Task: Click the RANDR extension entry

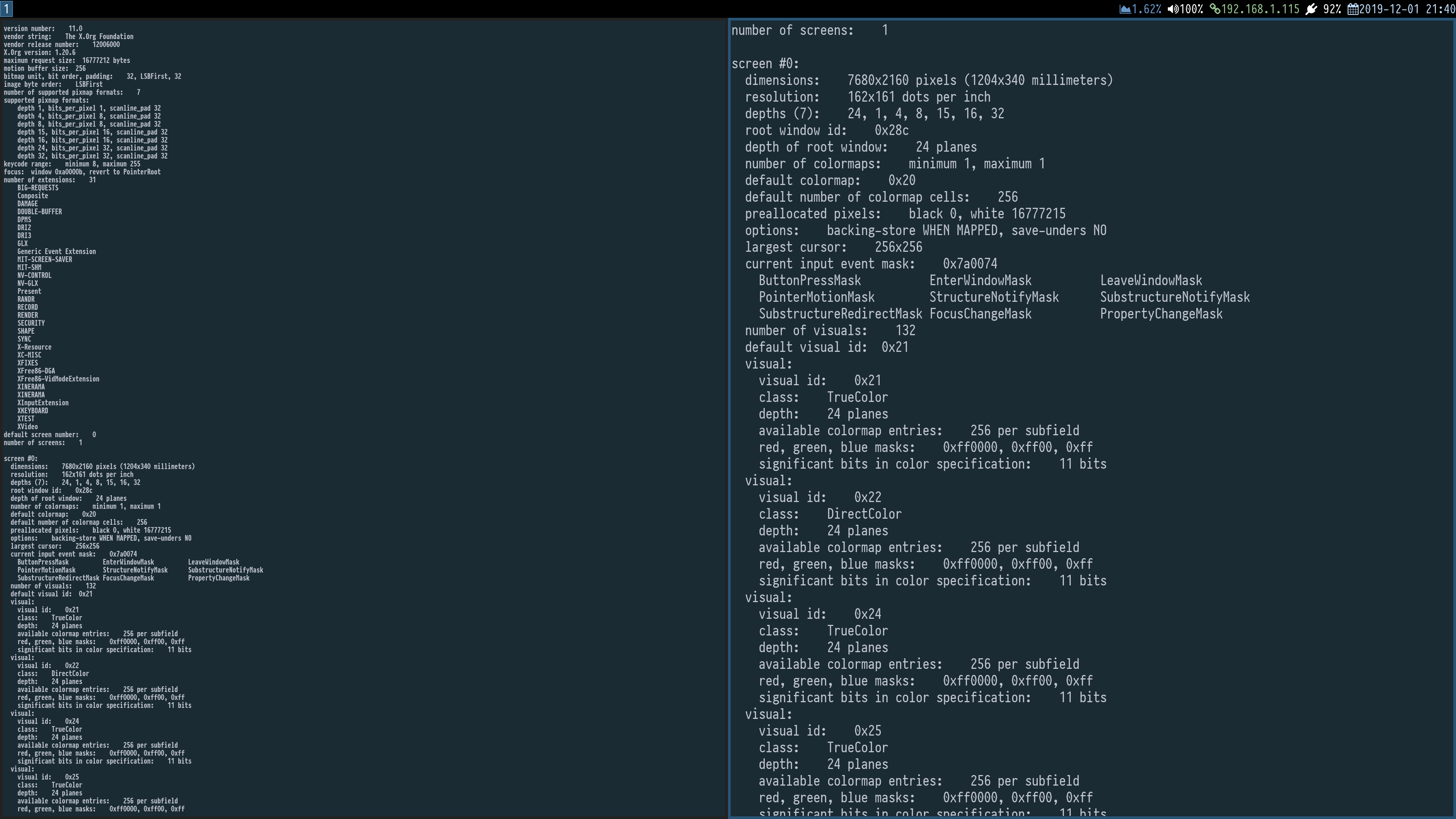Action: coord(26,299)
